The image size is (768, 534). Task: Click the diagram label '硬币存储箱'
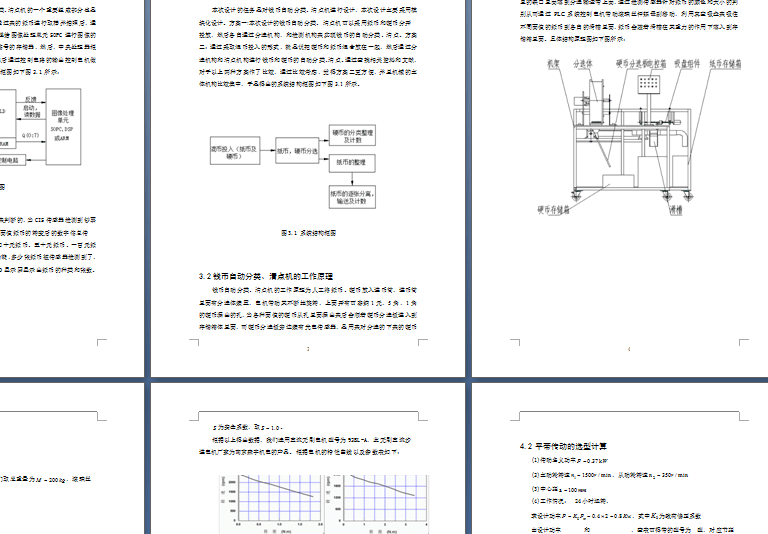(553, 210)
